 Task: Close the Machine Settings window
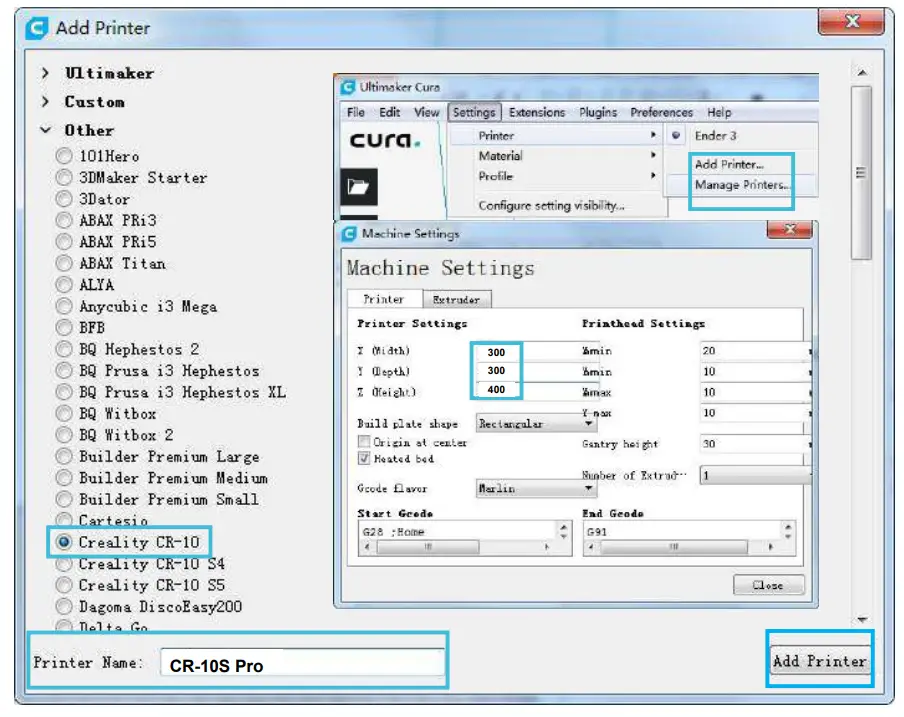tap(790, 229)
